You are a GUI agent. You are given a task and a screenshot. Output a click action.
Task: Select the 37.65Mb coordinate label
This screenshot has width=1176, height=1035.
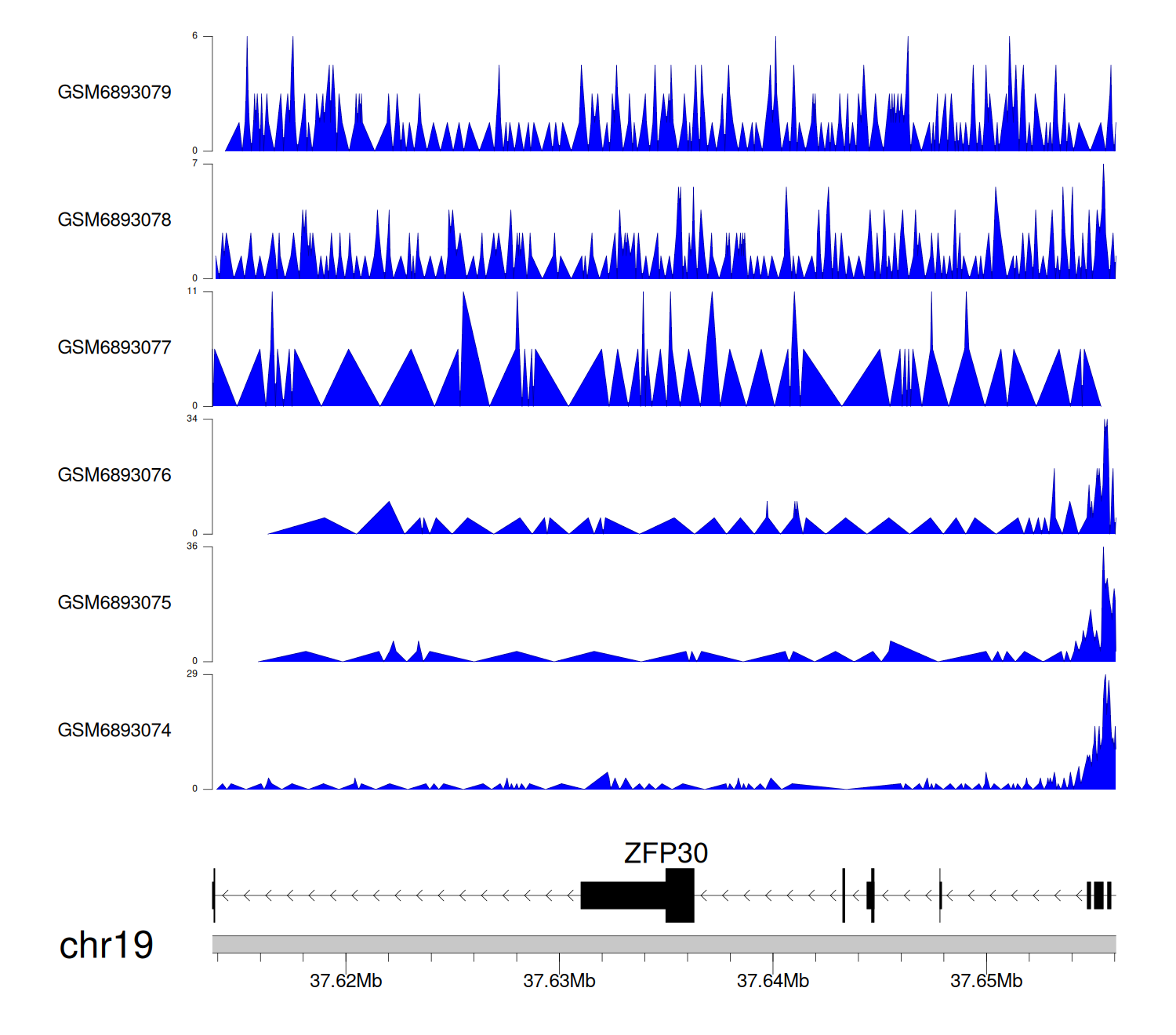pyautogui.click(x=986, y=982)
